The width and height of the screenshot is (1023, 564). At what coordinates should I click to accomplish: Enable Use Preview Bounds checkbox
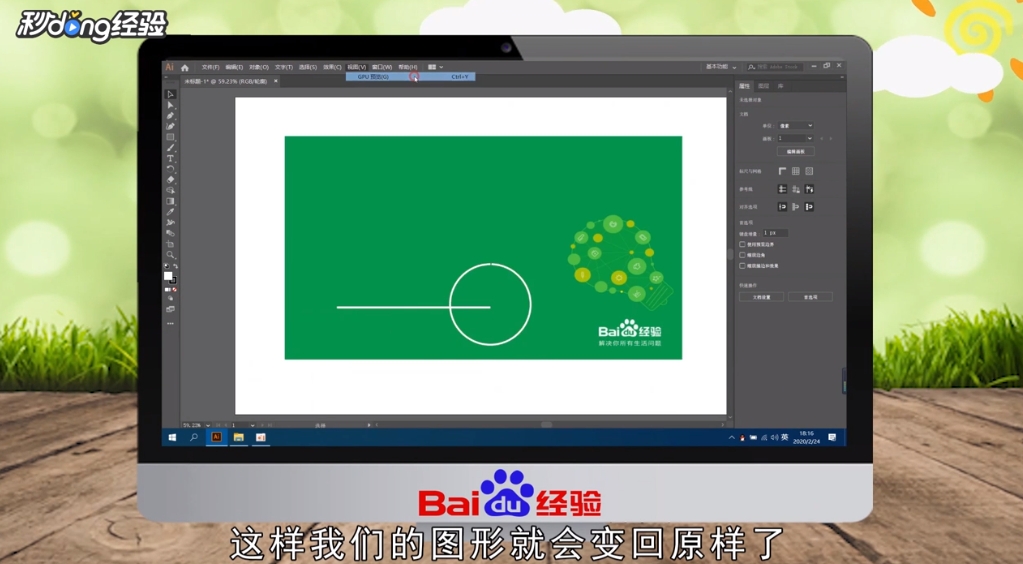(742, 244)
